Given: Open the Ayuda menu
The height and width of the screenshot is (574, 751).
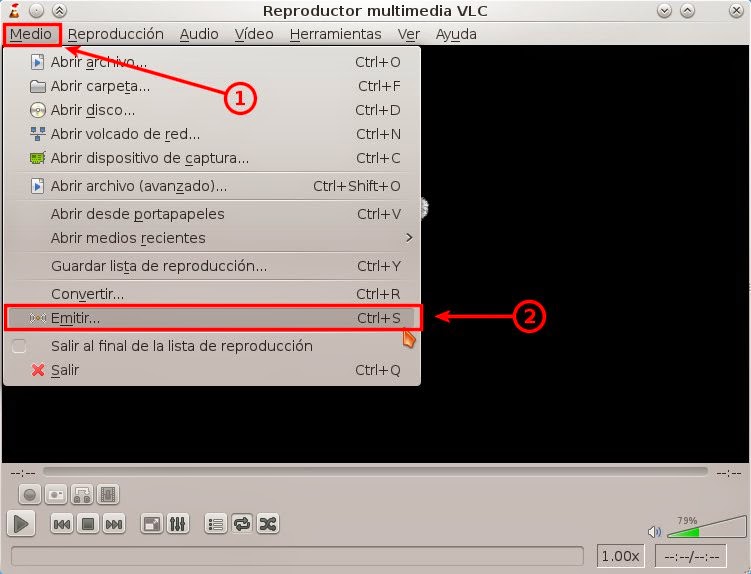Looking at the screenshot, I should [455, 34].
